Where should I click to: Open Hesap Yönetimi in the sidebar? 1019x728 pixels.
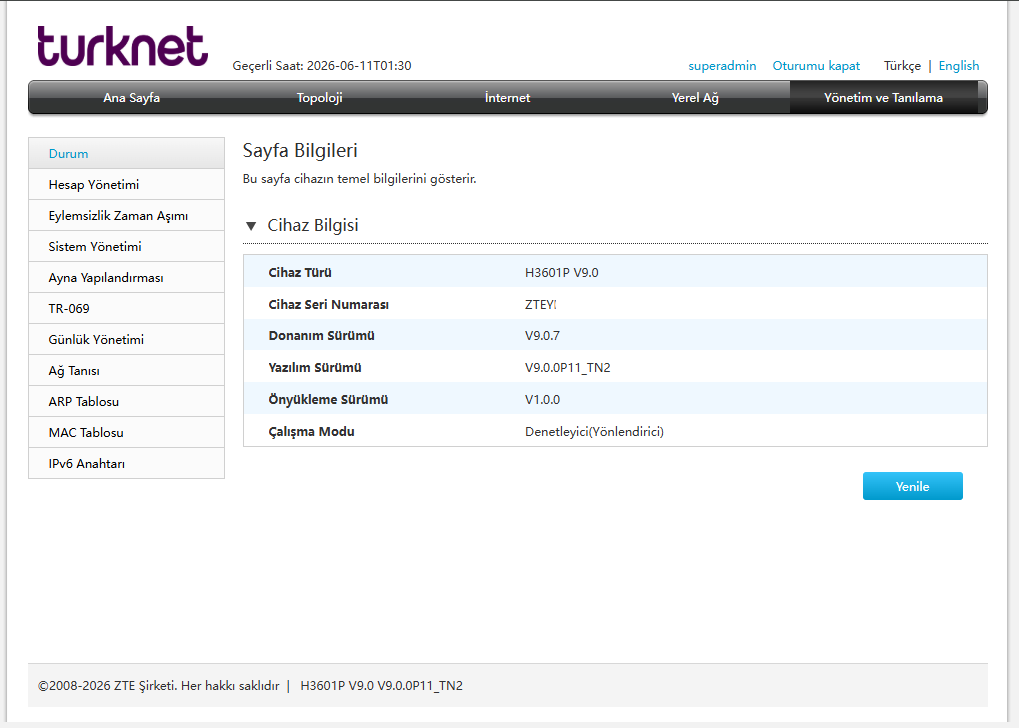pyautogui.click(x=127, y=185)
